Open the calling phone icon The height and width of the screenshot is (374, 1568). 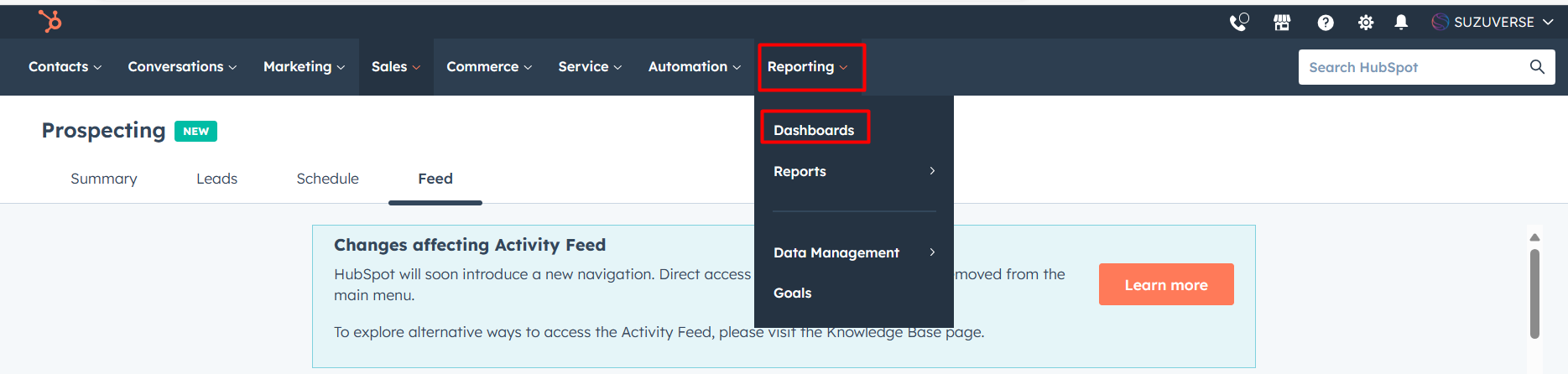pos(1238,23)
